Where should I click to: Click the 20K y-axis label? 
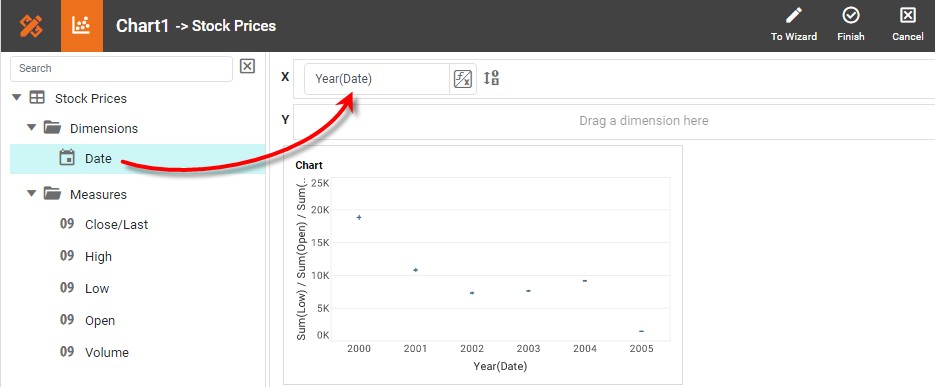coord(320,210)
